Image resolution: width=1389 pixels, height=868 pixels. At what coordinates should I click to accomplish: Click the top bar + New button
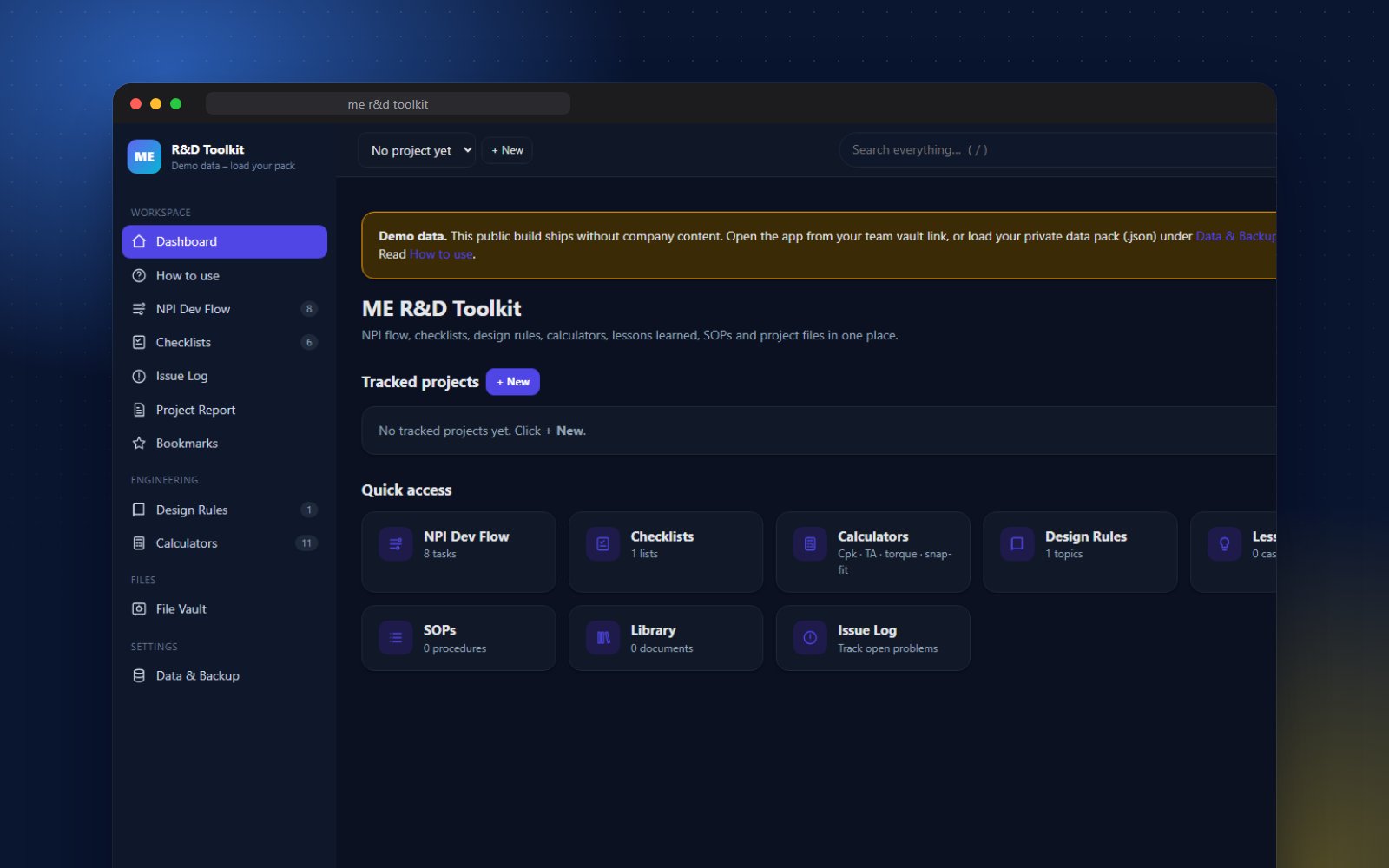pyautogui.click(x=508, y=150)
